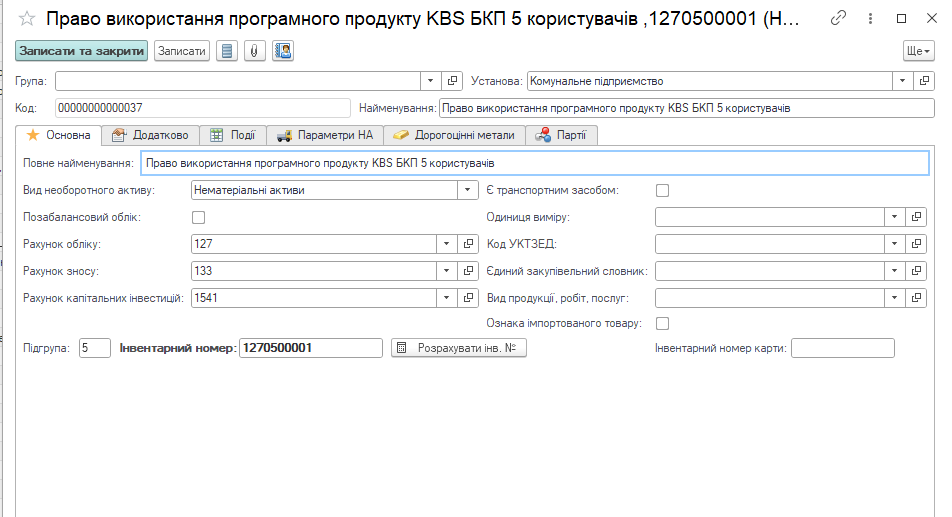Expand the Вид необоротного активу dropdown
The image size is (952, 517).
(468, 190)
